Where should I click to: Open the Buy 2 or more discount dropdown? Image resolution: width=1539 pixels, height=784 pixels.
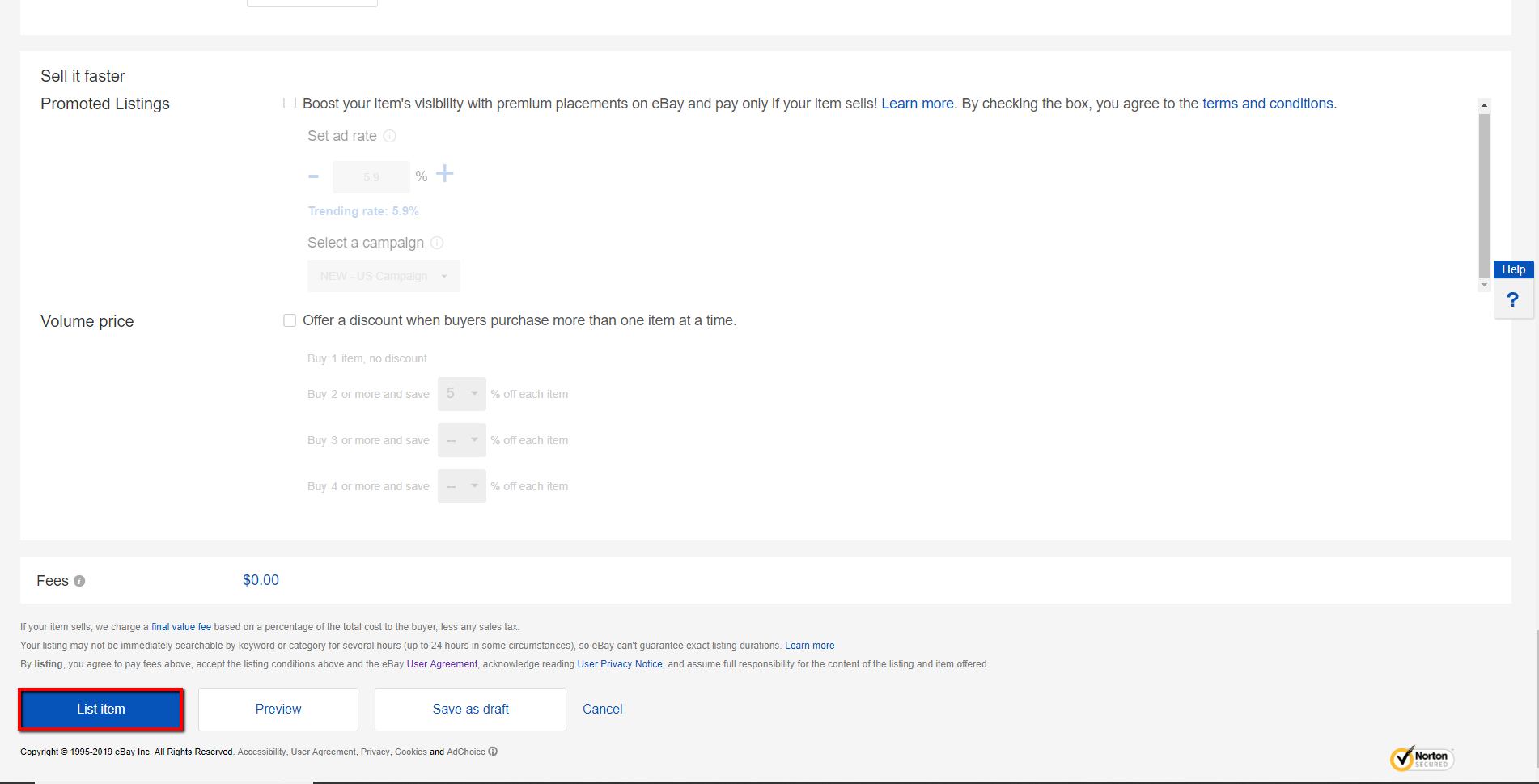coord(462,394)
